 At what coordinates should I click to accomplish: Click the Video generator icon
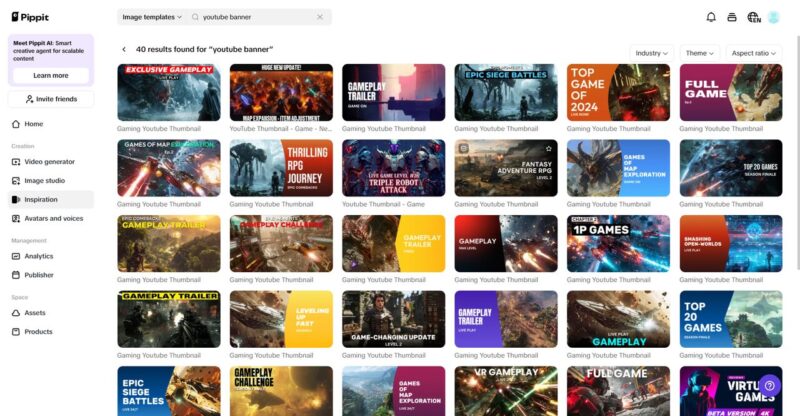point(16,162)
